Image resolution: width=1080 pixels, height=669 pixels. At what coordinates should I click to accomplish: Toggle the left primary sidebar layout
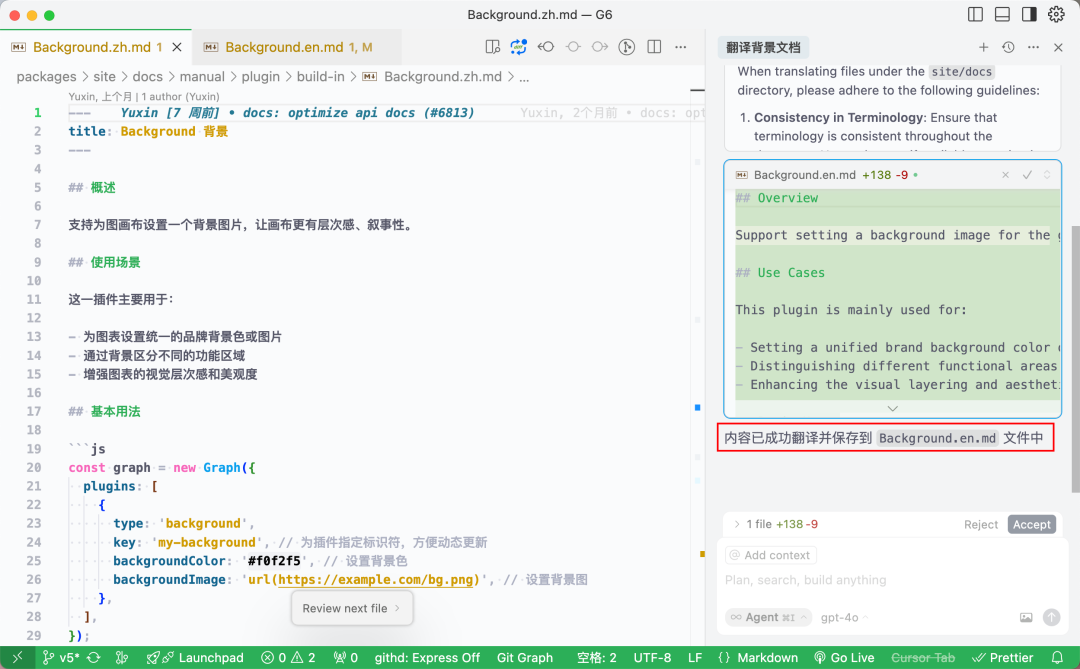[x=976, y=15]
